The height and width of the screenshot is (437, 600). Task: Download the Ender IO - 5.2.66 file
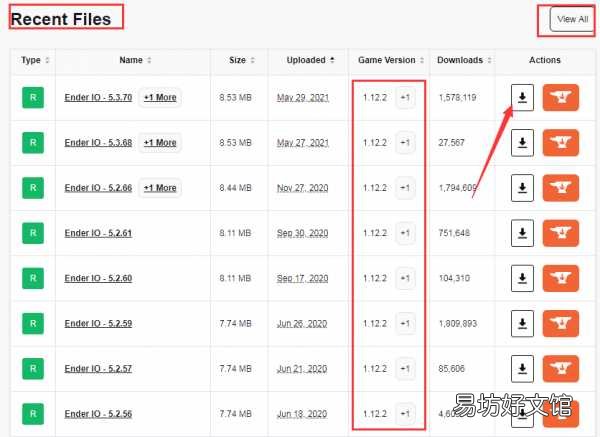point(522,188)
